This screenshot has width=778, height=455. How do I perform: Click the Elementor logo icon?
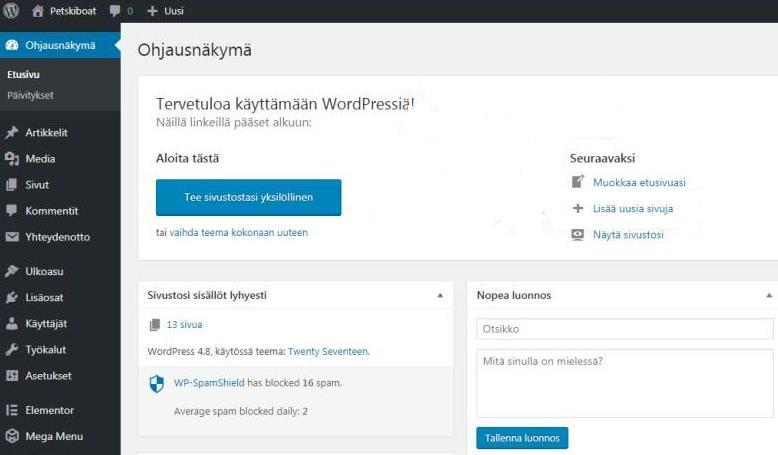click(x=12, y=410)
